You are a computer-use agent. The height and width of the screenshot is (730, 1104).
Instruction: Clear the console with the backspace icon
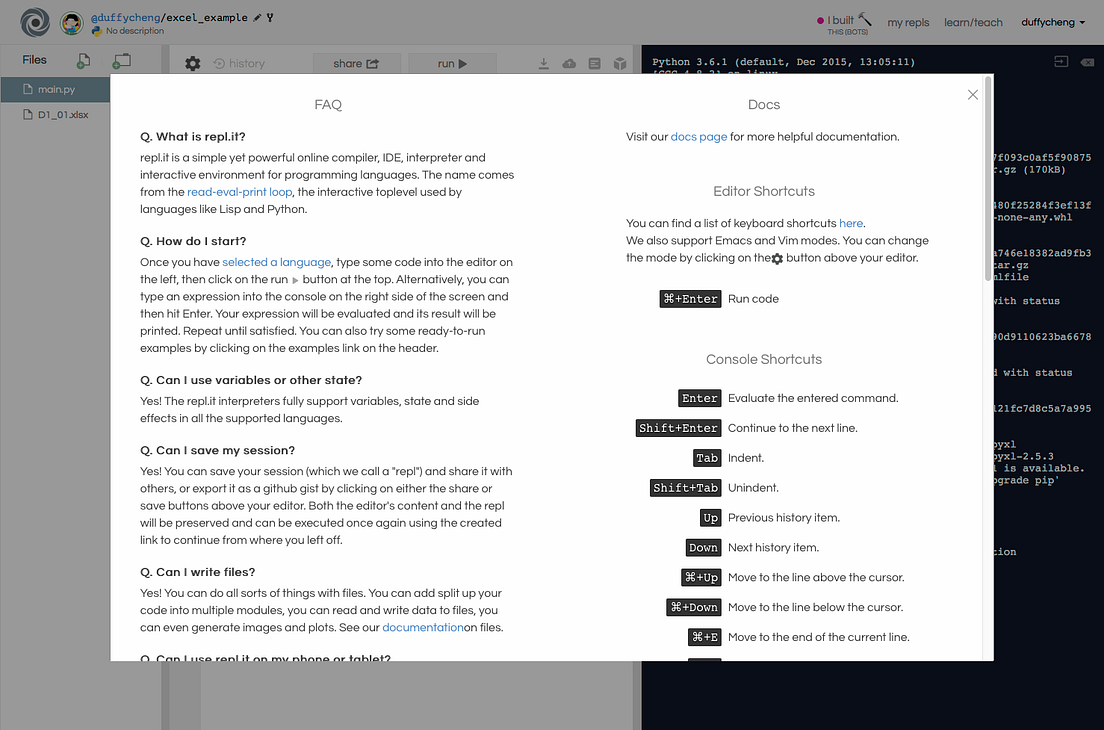click(1089, 61)
